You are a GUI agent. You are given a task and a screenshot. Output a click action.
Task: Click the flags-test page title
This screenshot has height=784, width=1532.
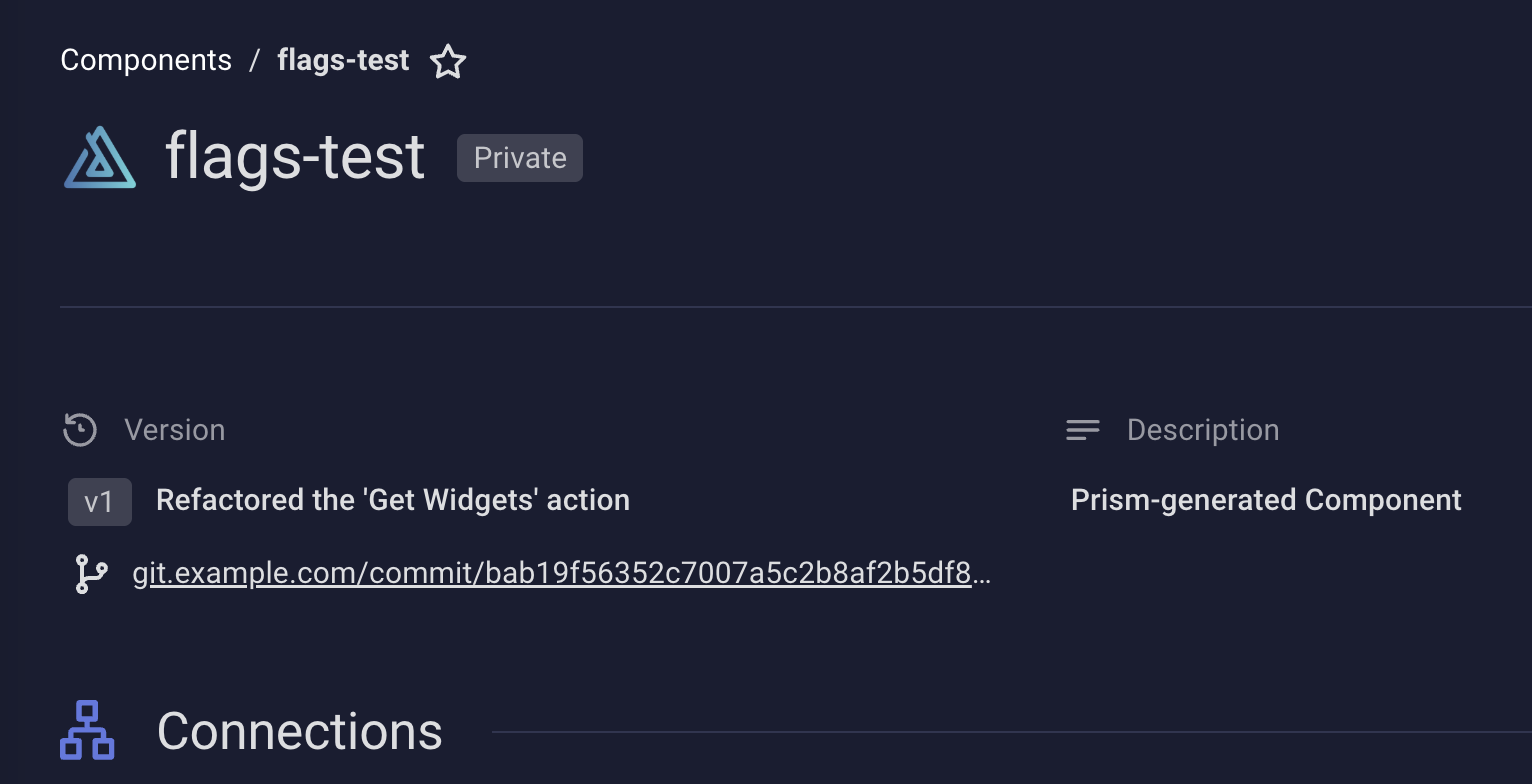point(294,156)
